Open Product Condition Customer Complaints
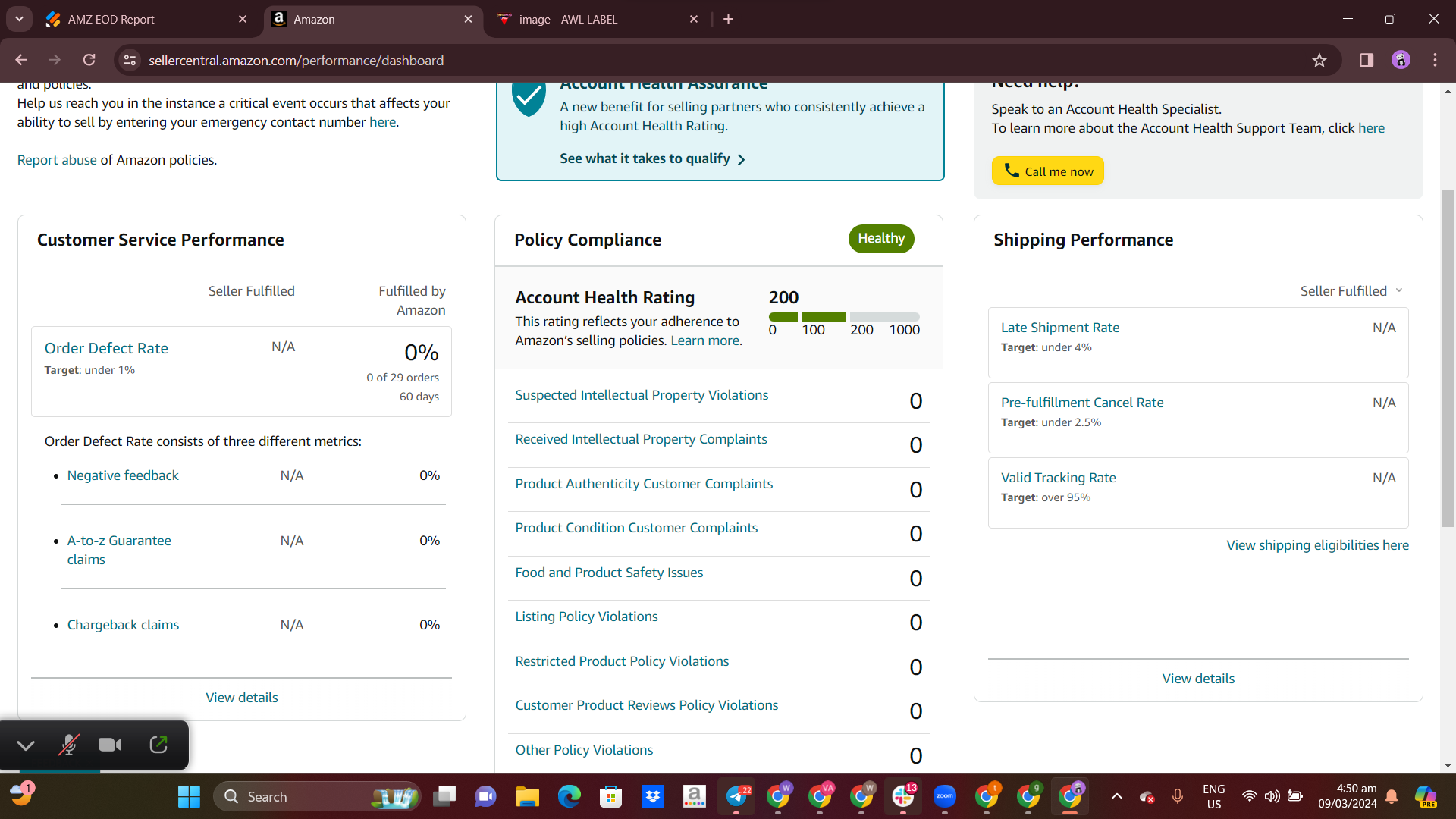Viewport: 1456px width, 819px height. pyautogui.click(x=636, y=528)
